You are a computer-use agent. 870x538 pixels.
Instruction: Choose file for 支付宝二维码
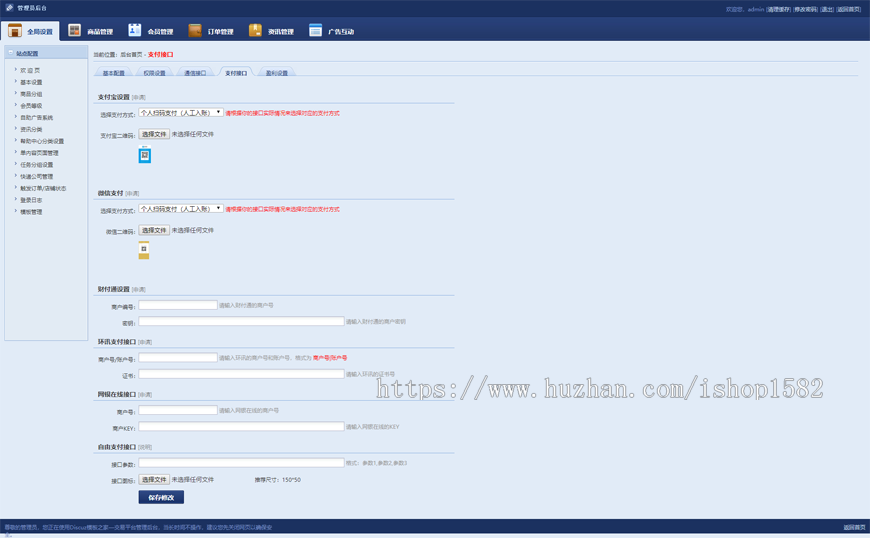154,134
